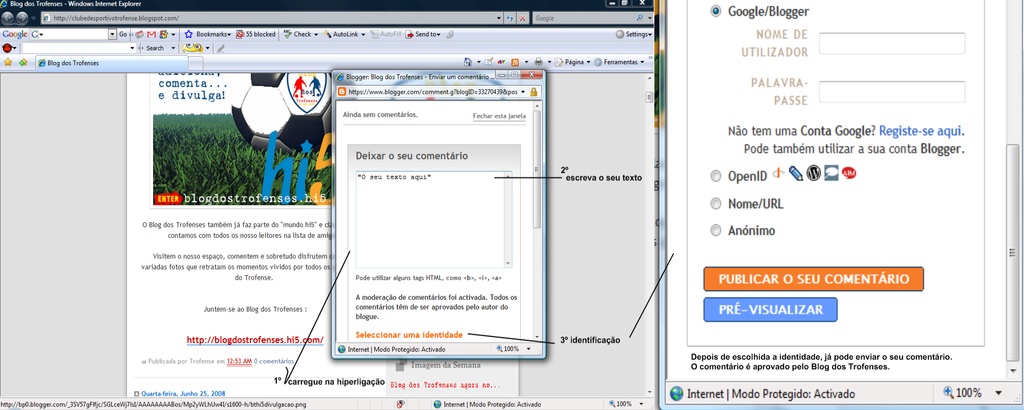Click the Publicar o seu comentário button
This screenshot has height=410, width=1024.
pos(812,278)
